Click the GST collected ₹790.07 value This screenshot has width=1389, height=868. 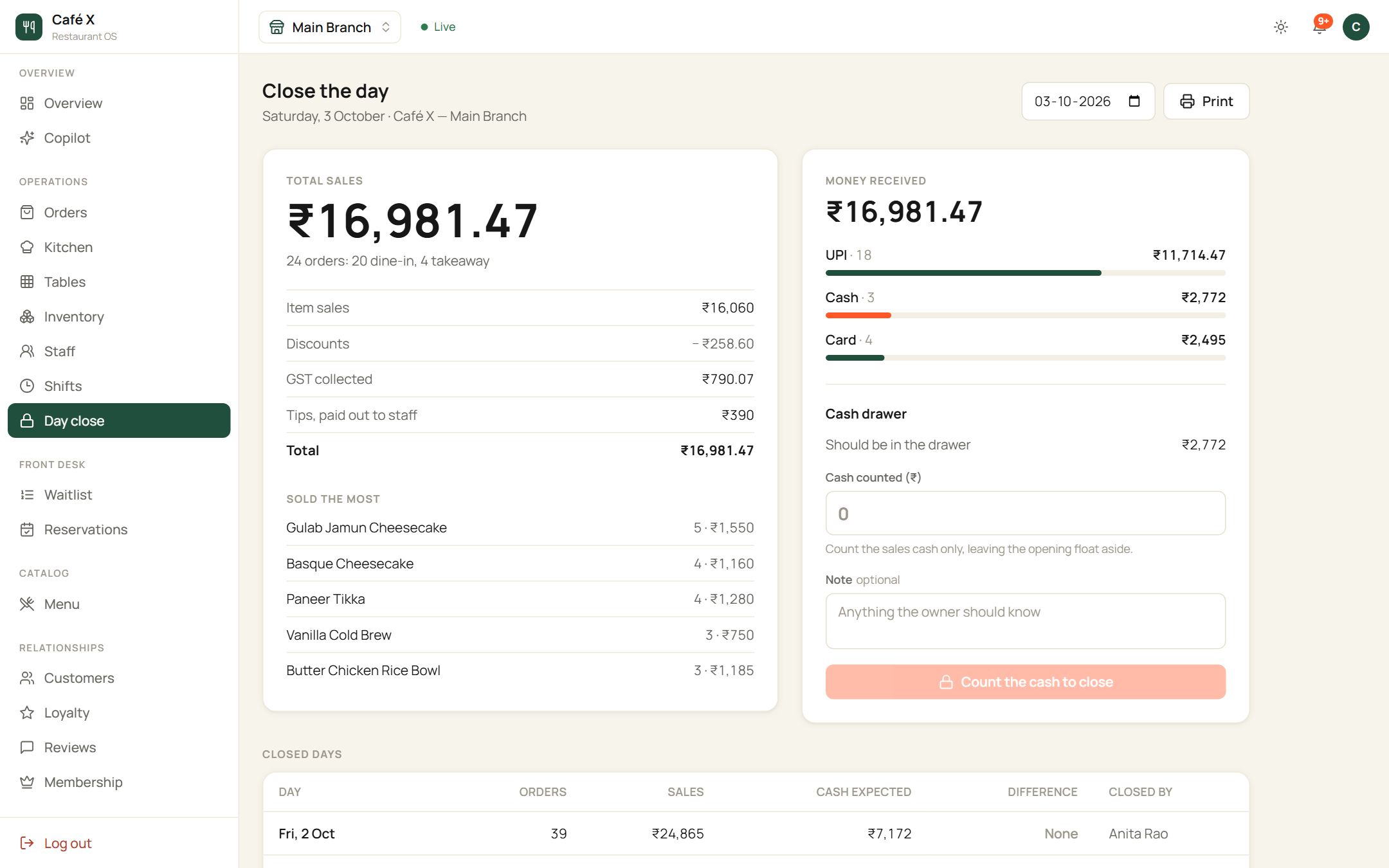pyautogui.click(x=727, y=379)
